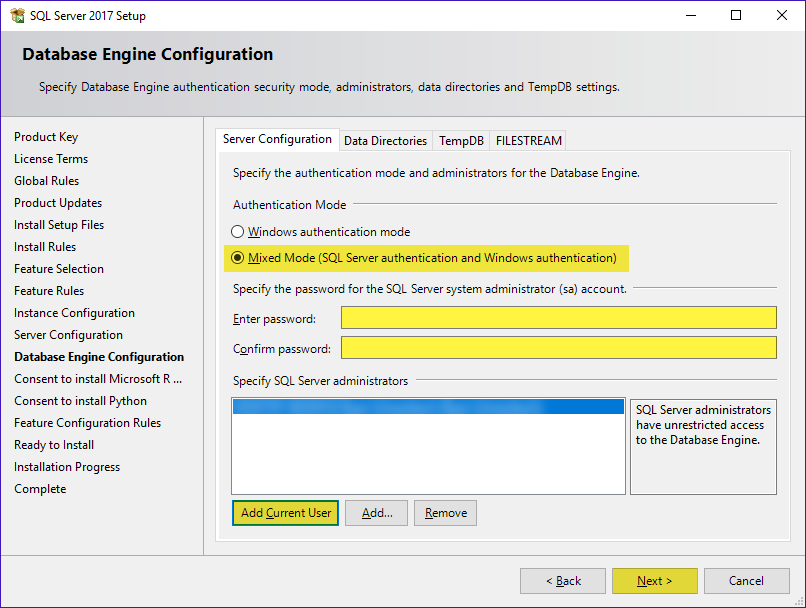Select Mixed Mode authentication radio button
Image resolution: width=806 pixels, height=608 pixels.
[237, 257]
